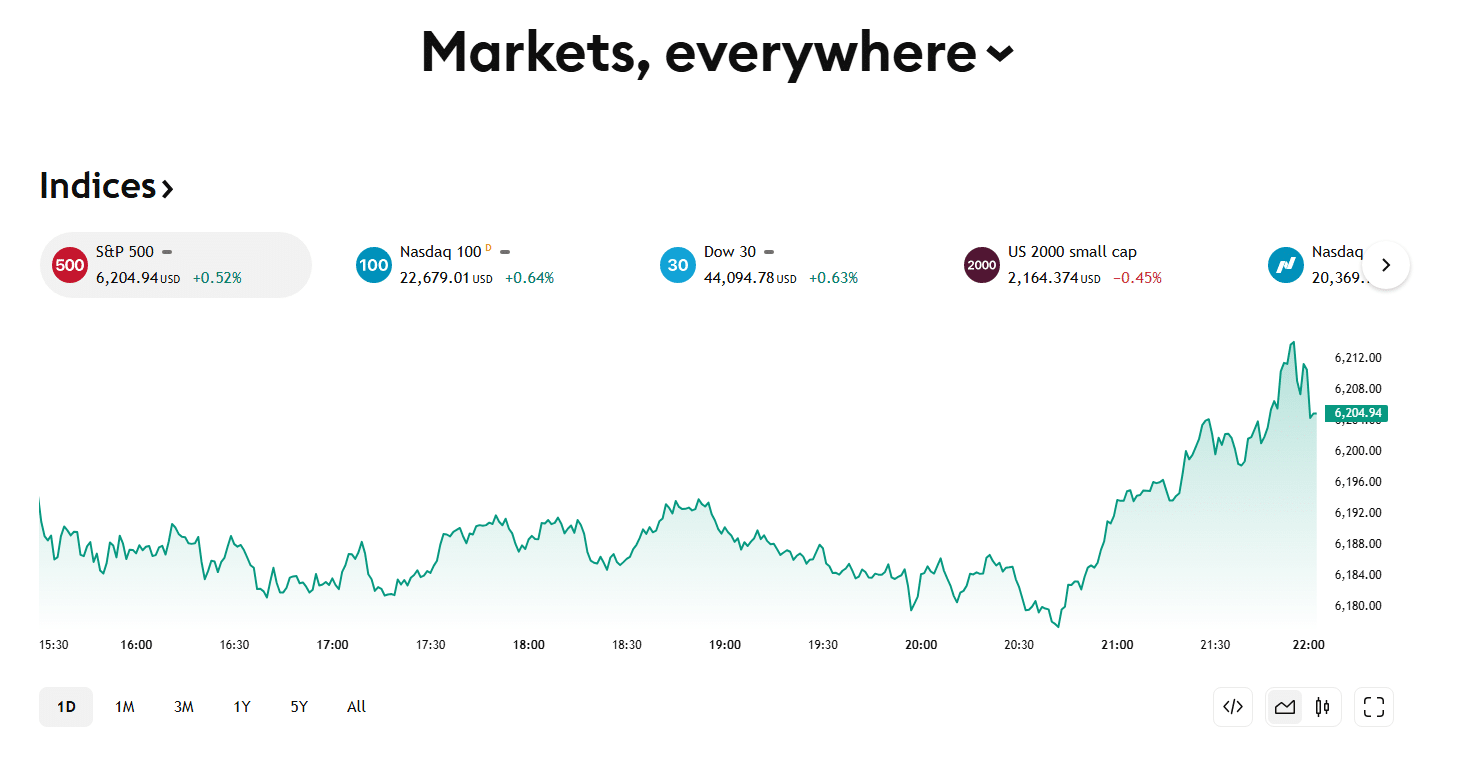Screen dimensions: 1479x761
Task: Click the Dow 30 round logo icon
Action: point(678,265)
